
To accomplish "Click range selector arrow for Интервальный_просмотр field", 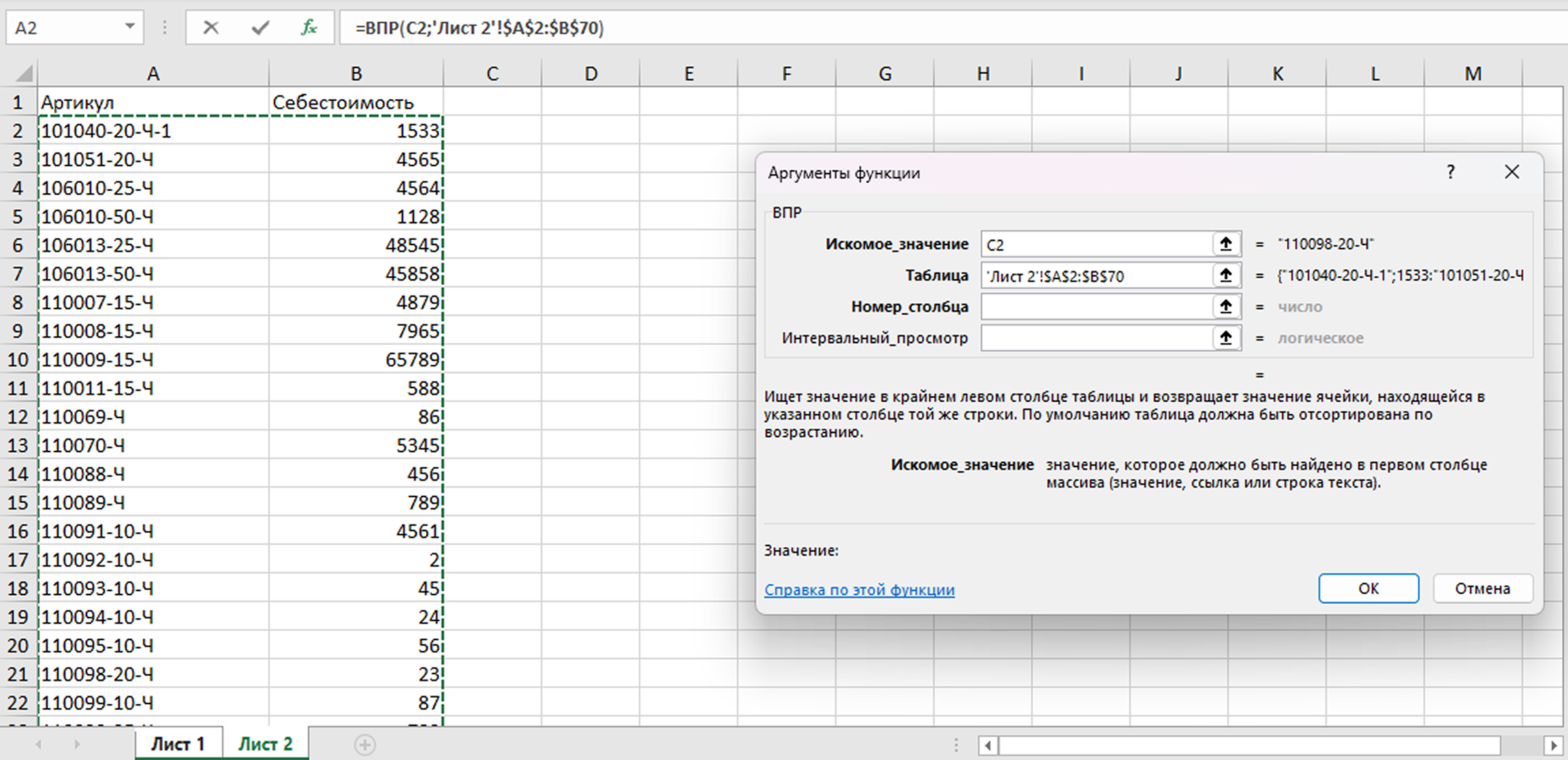I will tap(1225, 338).
